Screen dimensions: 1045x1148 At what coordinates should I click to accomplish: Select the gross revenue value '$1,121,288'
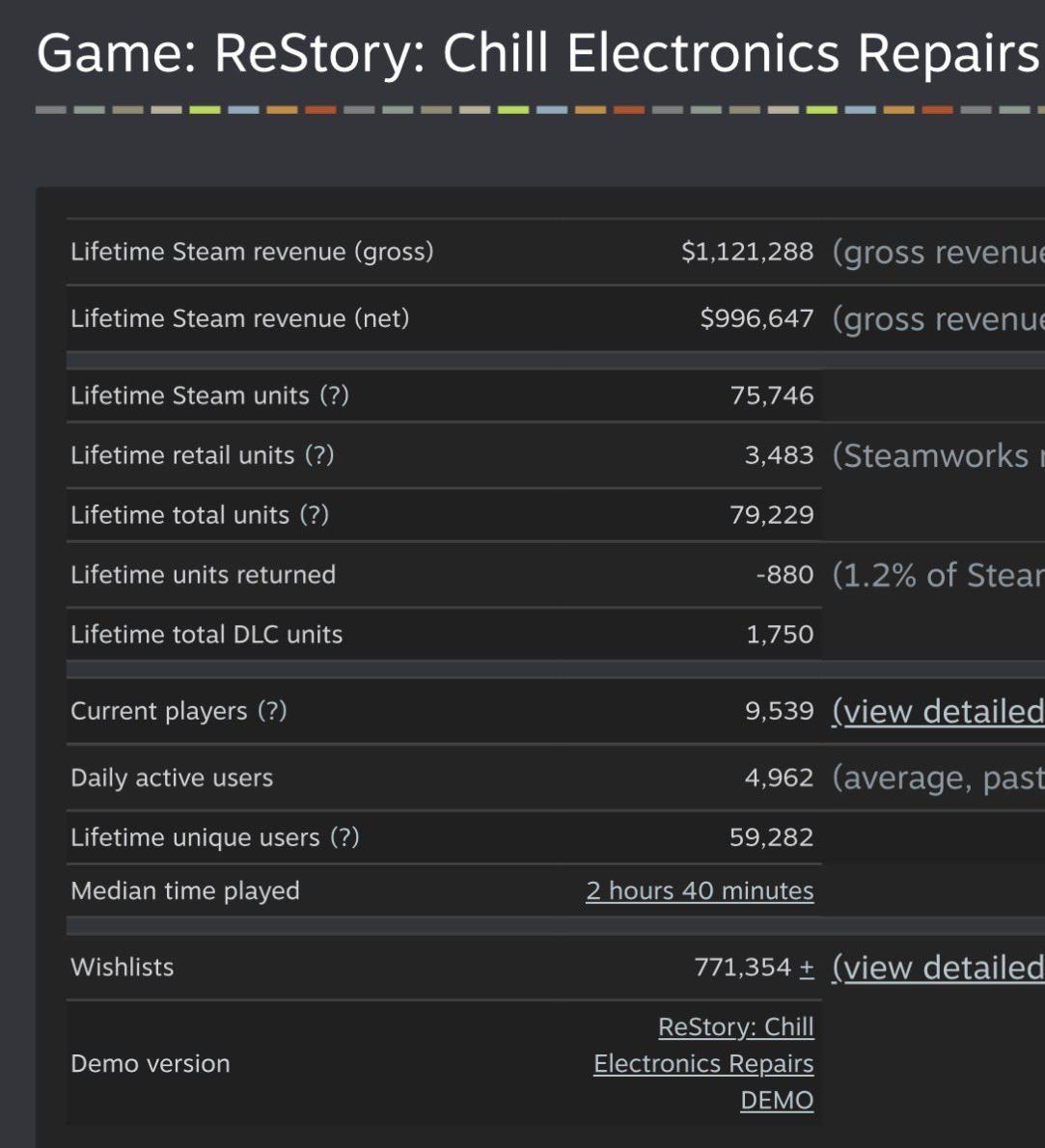pos(747,252)
